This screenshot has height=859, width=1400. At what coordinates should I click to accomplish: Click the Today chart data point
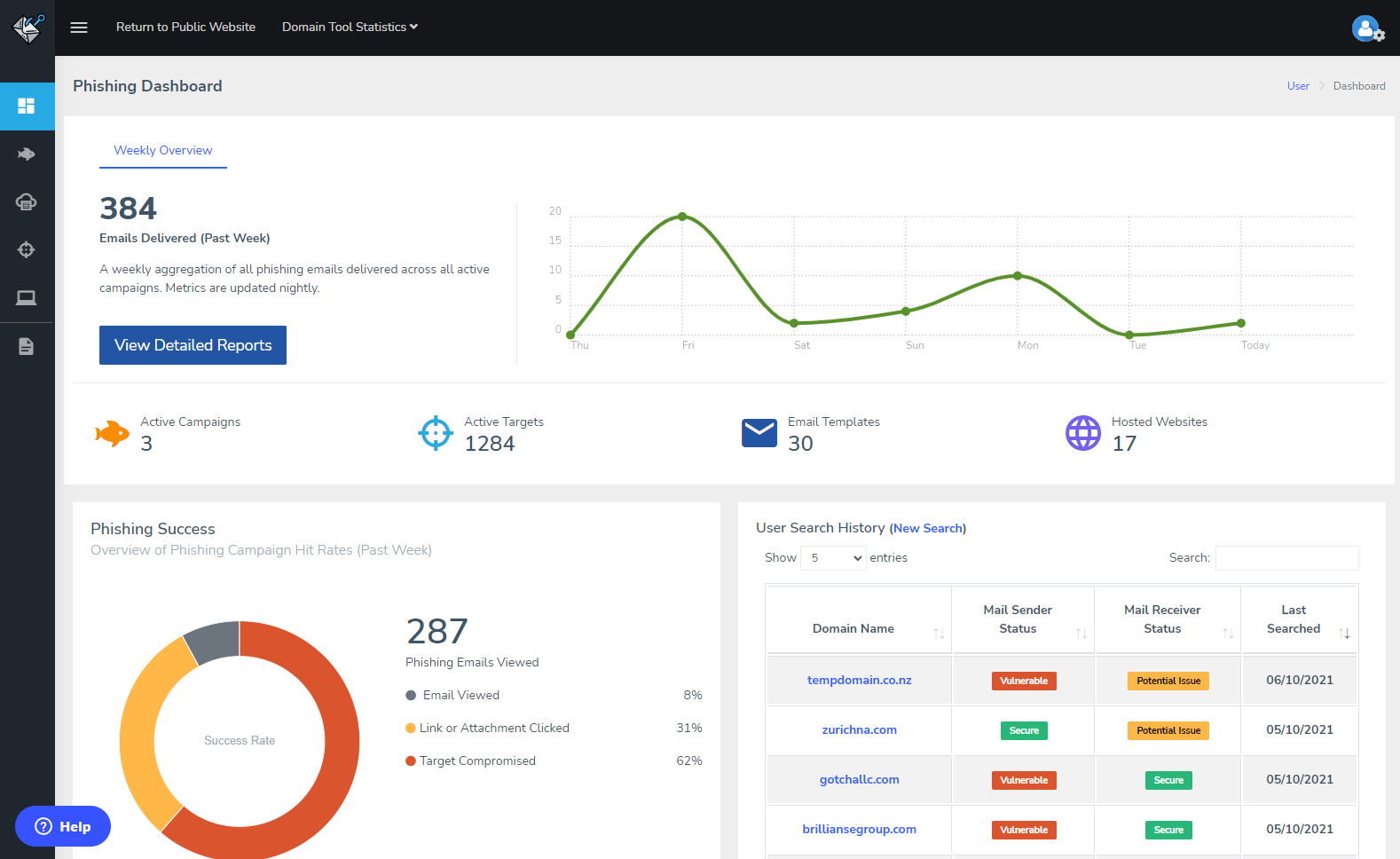pos(1241,323)
